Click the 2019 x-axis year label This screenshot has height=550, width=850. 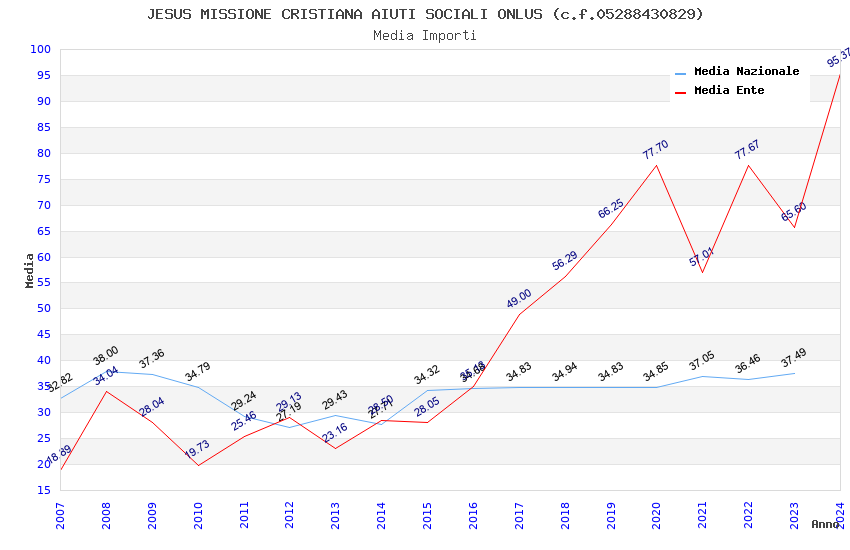611,515
